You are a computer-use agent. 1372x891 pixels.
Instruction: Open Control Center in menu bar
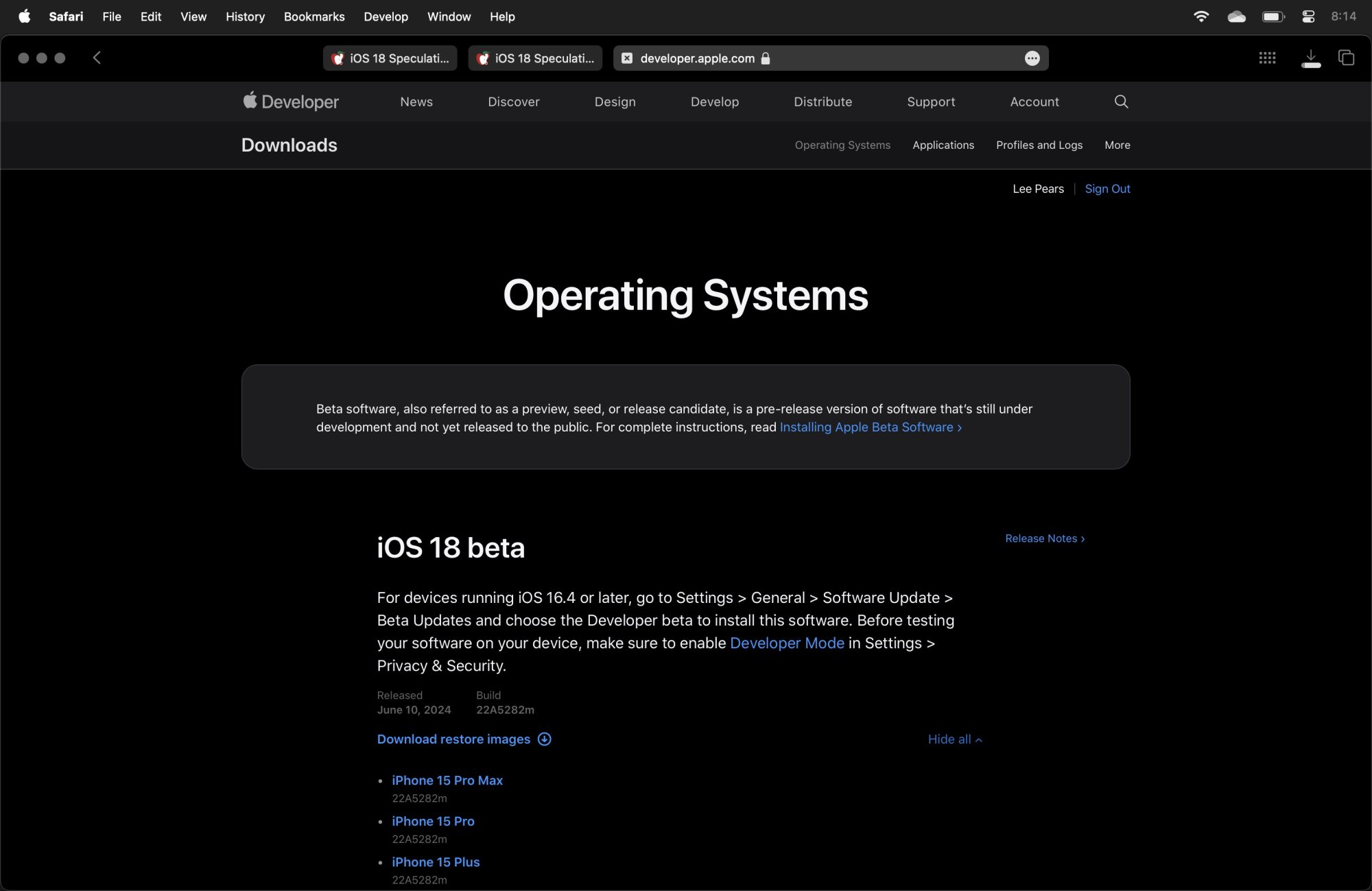(1308, 16)
